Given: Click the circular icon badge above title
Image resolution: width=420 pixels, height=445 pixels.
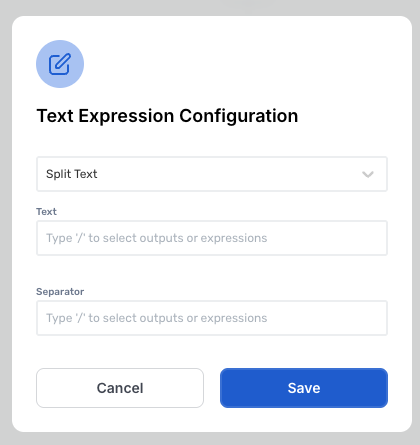Looking at the screenshot, I should (60, 64).
